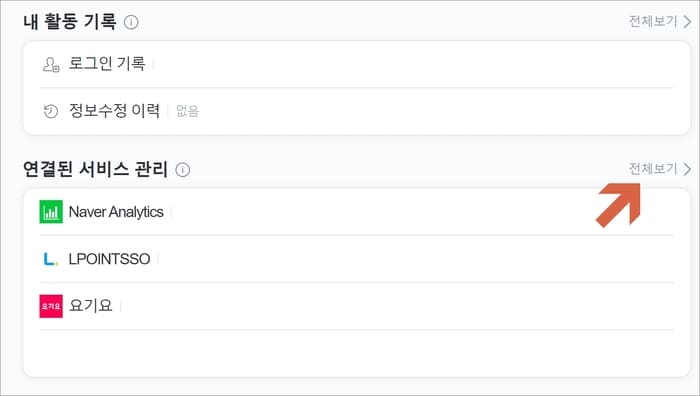Click the info icon beside 내 활동 기록
Screen dimensions: 700x396
131,22
